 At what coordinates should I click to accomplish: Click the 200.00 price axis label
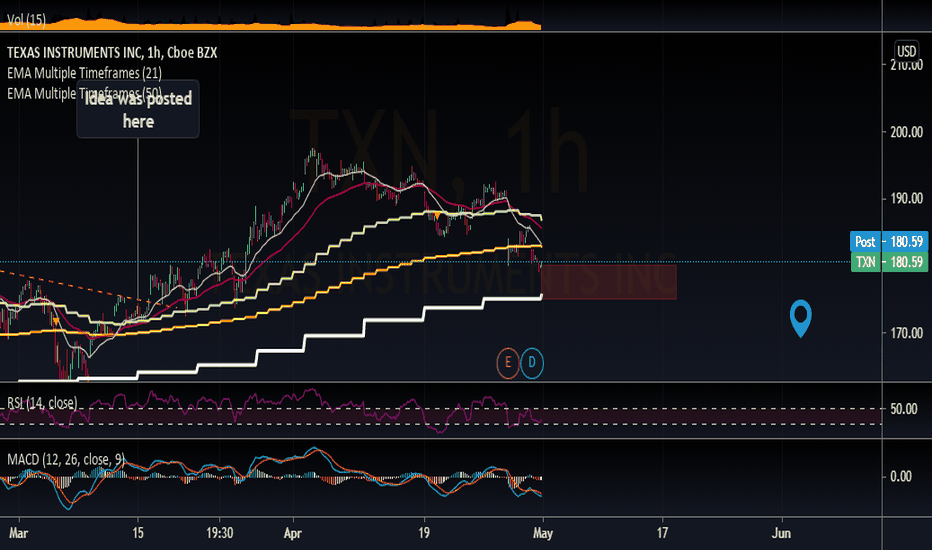[x=906, y=132]
